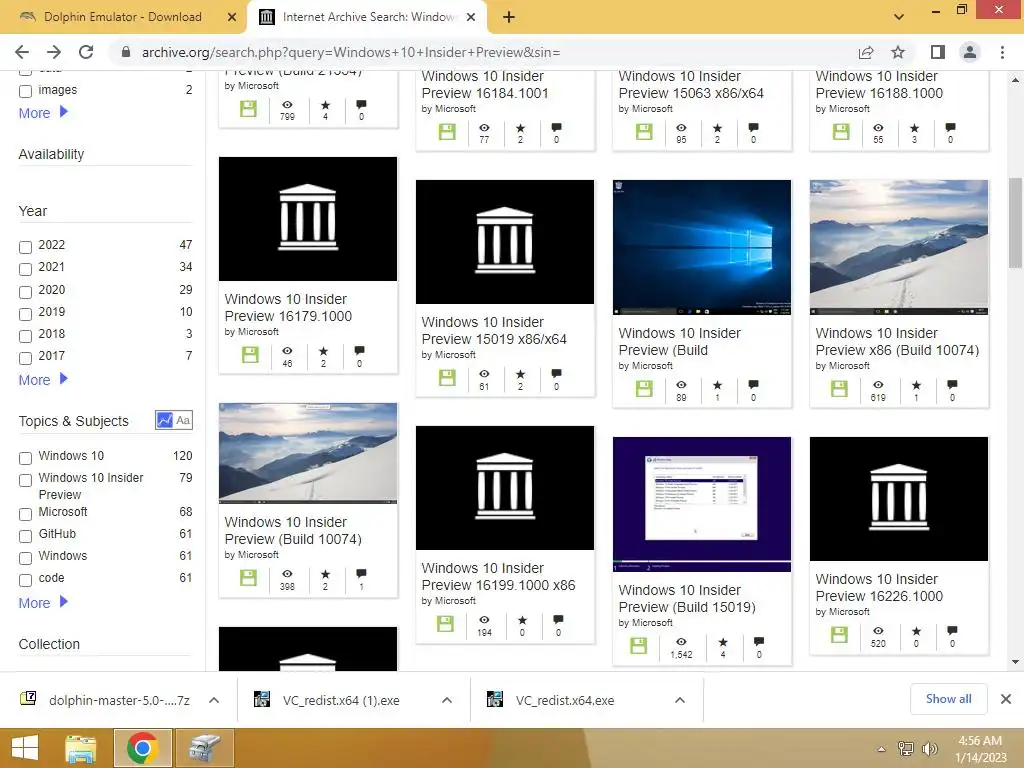Enable the Windows 10 Insider Preview topic filter
This screenshot has height=768, width=1024.
point(25,480)
